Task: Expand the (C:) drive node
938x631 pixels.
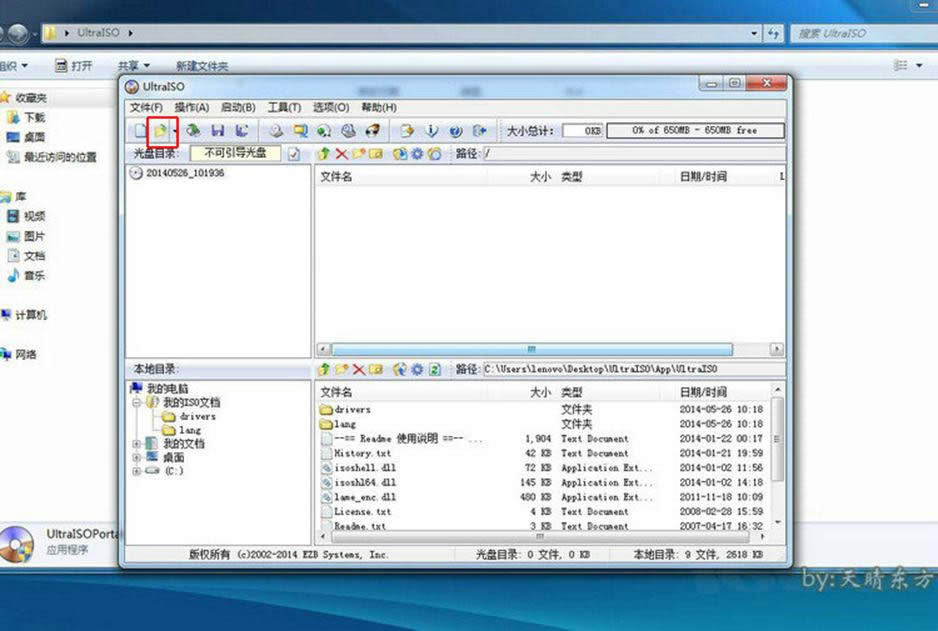Action: [137, 471]
